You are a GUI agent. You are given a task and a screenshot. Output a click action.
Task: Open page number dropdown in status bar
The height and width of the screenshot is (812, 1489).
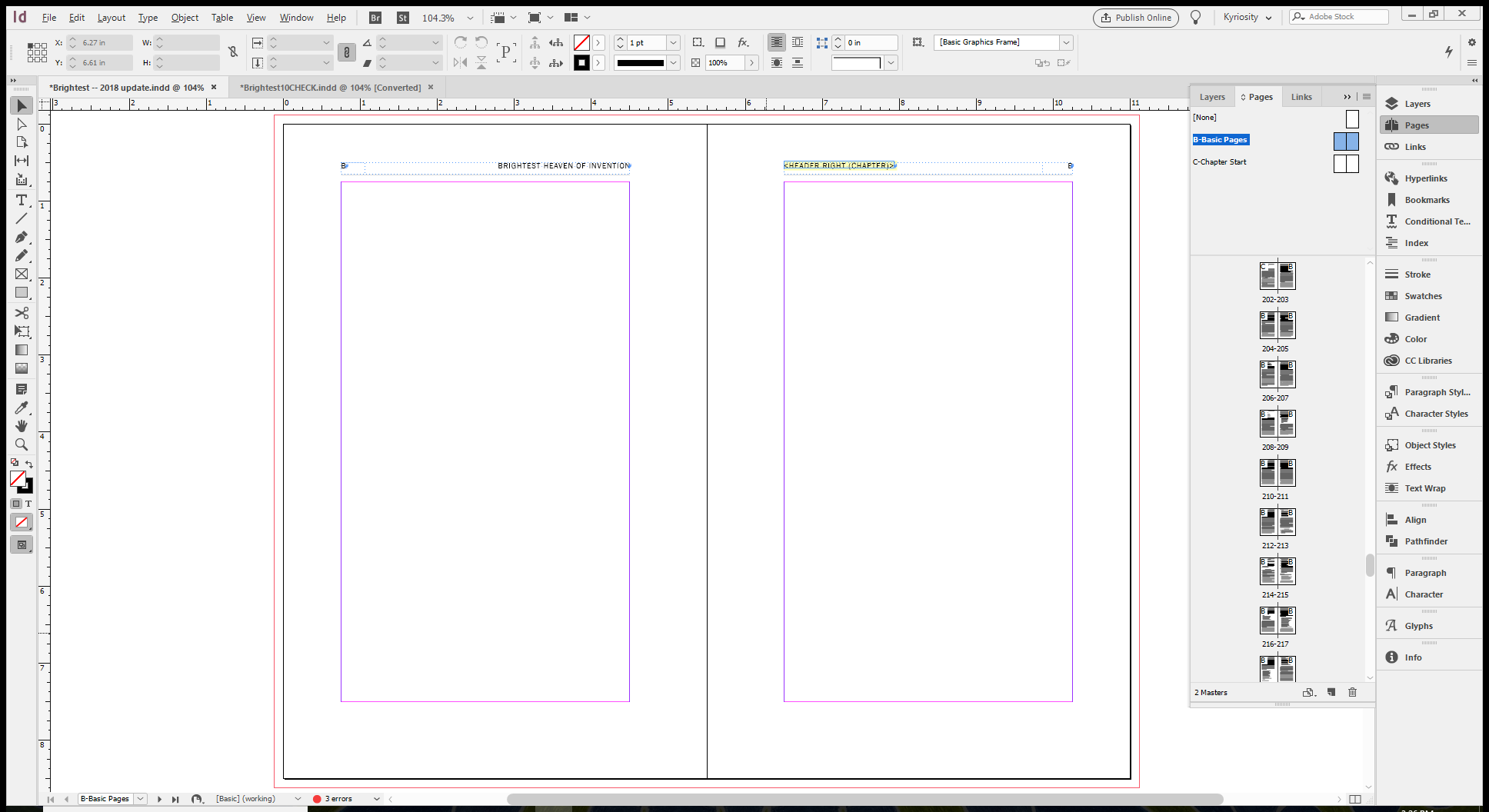(141, 799)
